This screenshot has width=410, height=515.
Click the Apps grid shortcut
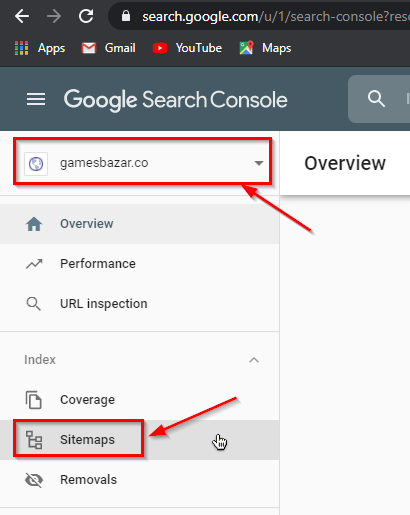tap(40, 48)
